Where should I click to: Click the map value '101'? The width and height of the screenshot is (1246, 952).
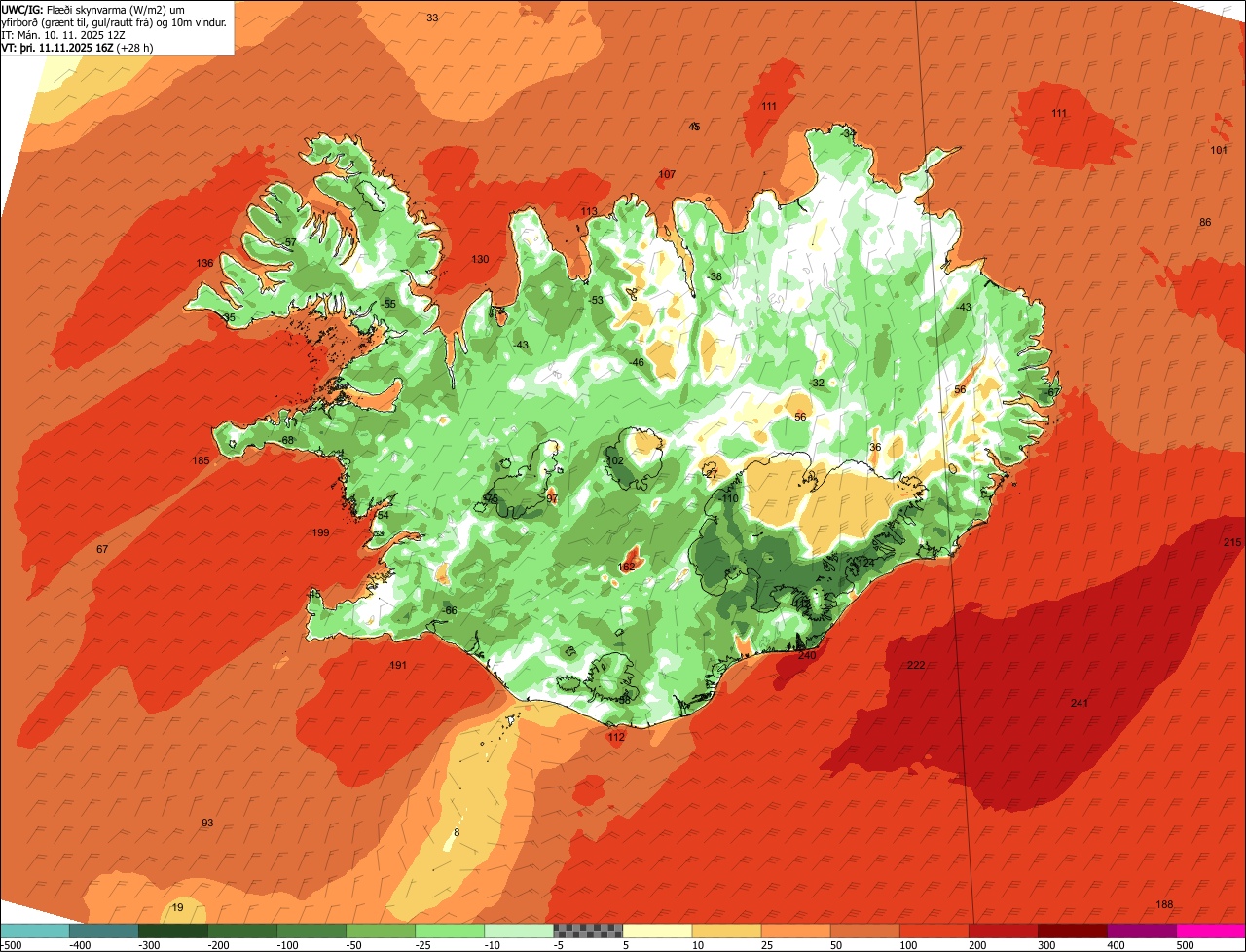(x=1219, y=150)
